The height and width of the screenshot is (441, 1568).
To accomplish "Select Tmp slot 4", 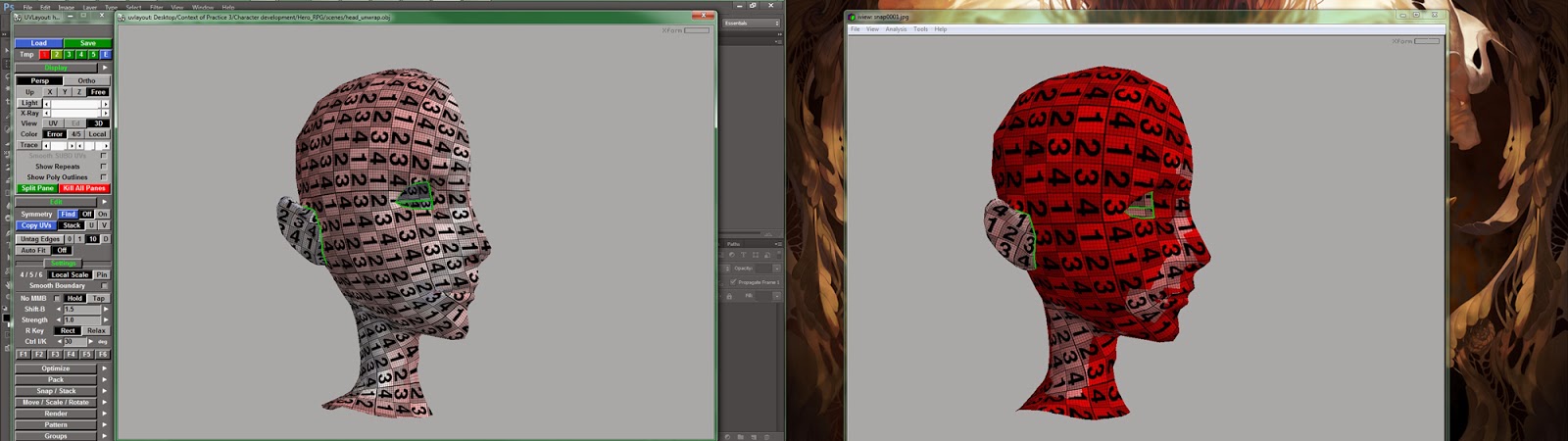I will [80, 55].
